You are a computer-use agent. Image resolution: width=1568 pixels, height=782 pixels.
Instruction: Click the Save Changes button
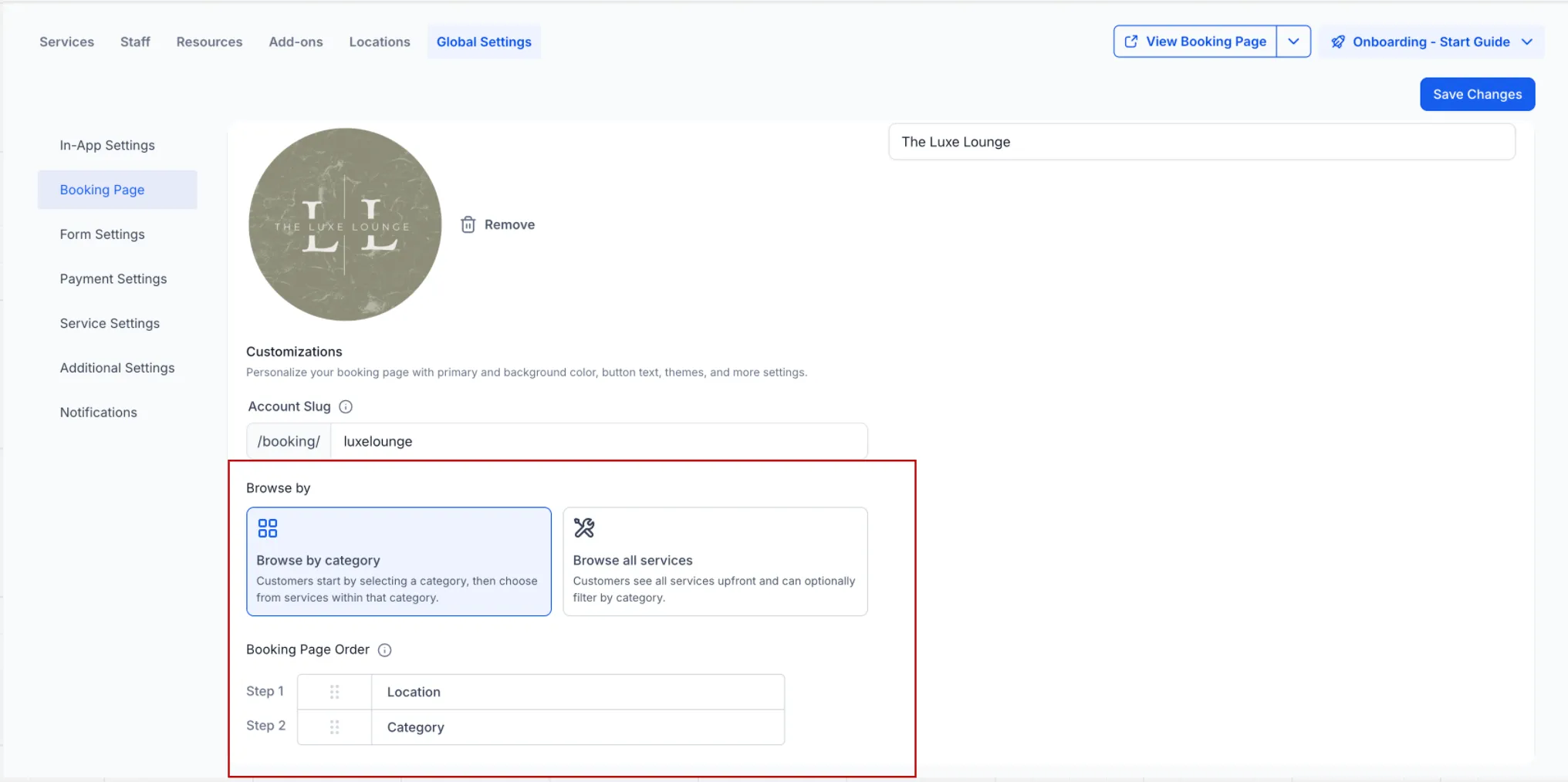tap(1477, 94)
